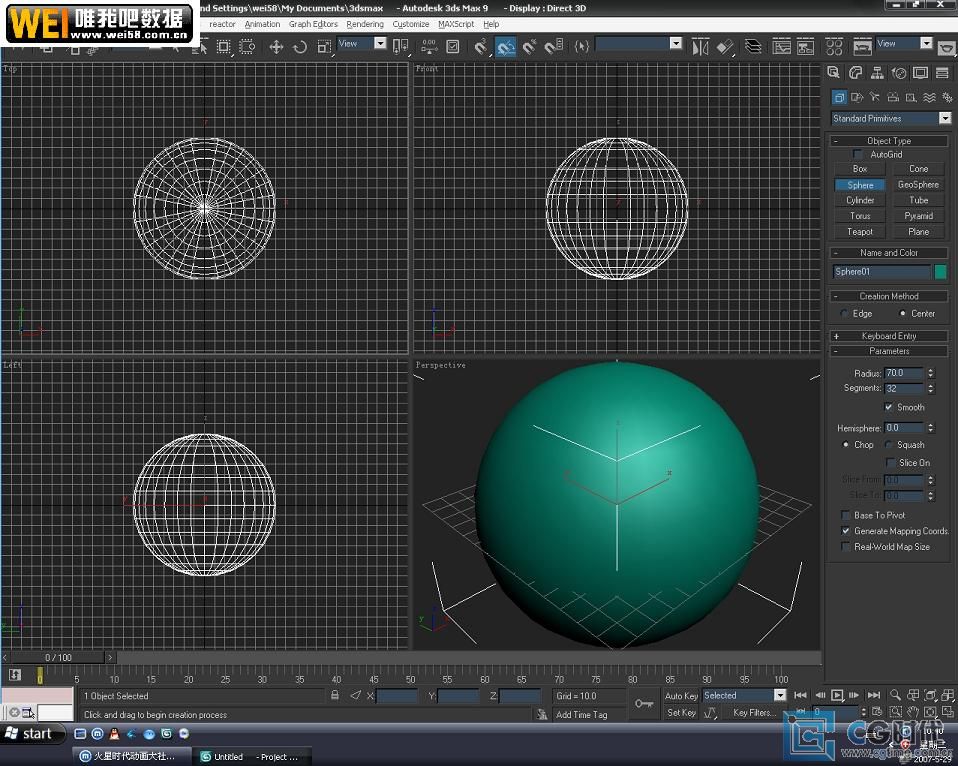Select the Helpers category icon

[x=911, y=97]
